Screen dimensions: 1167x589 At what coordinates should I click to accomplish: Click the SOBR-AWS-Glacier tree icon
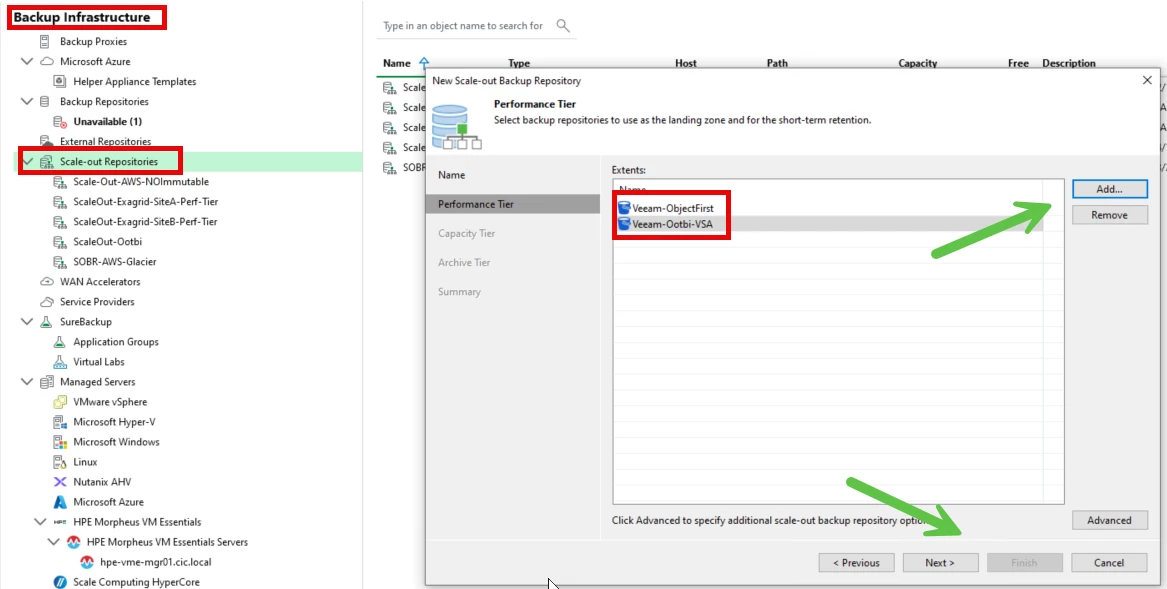(60, 262)
